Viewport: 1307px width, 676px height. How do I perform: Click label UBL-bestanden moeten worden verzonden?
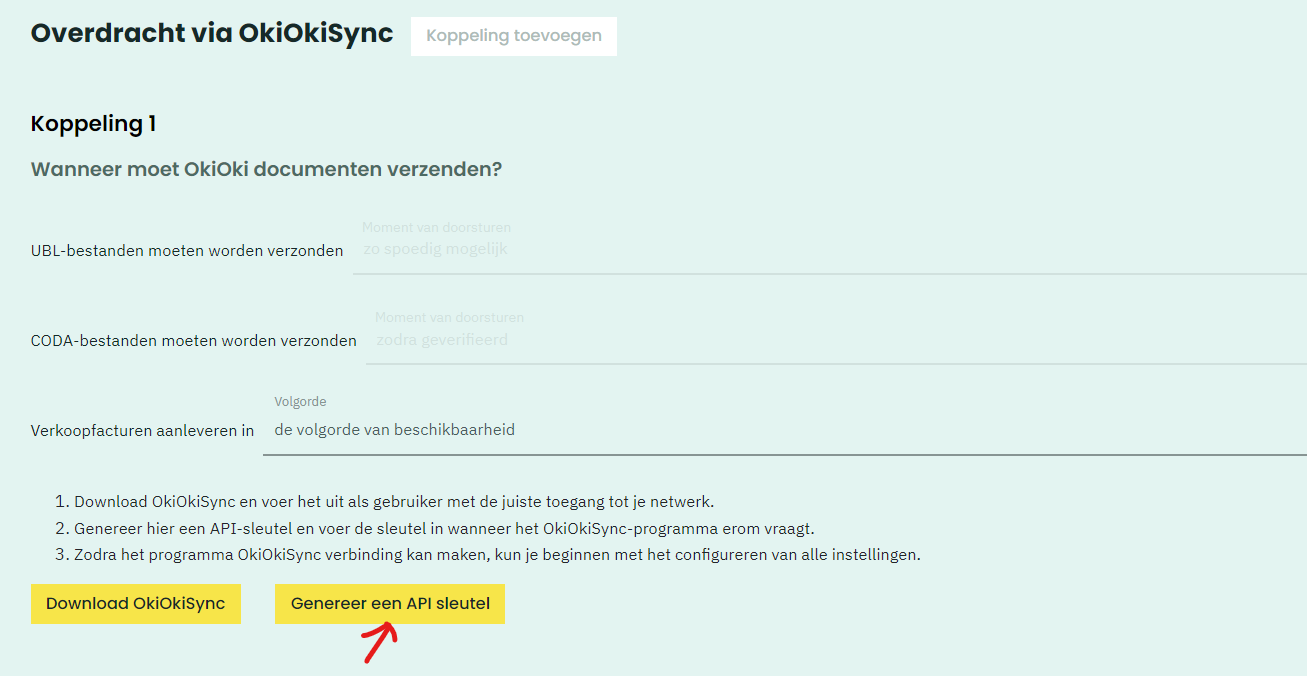point(187,251)
